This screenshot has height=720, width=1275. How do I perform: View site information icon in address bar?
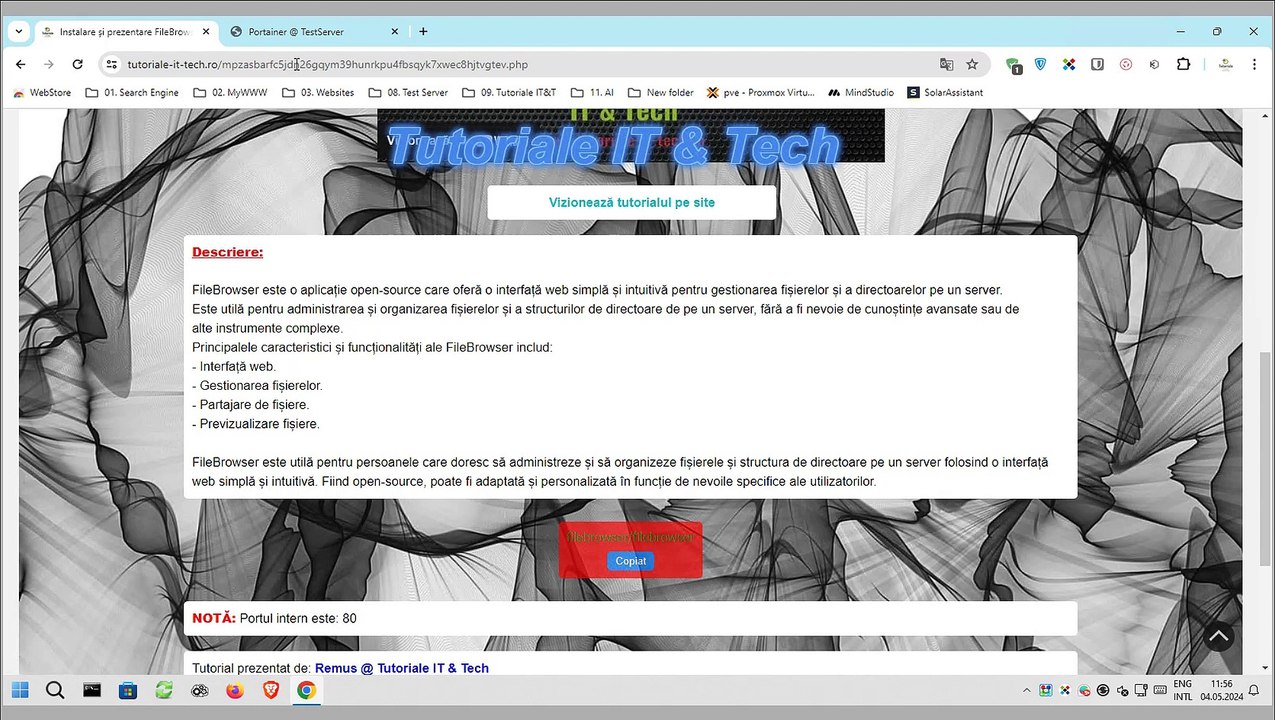pyautogui.click(x=111, y=64)
